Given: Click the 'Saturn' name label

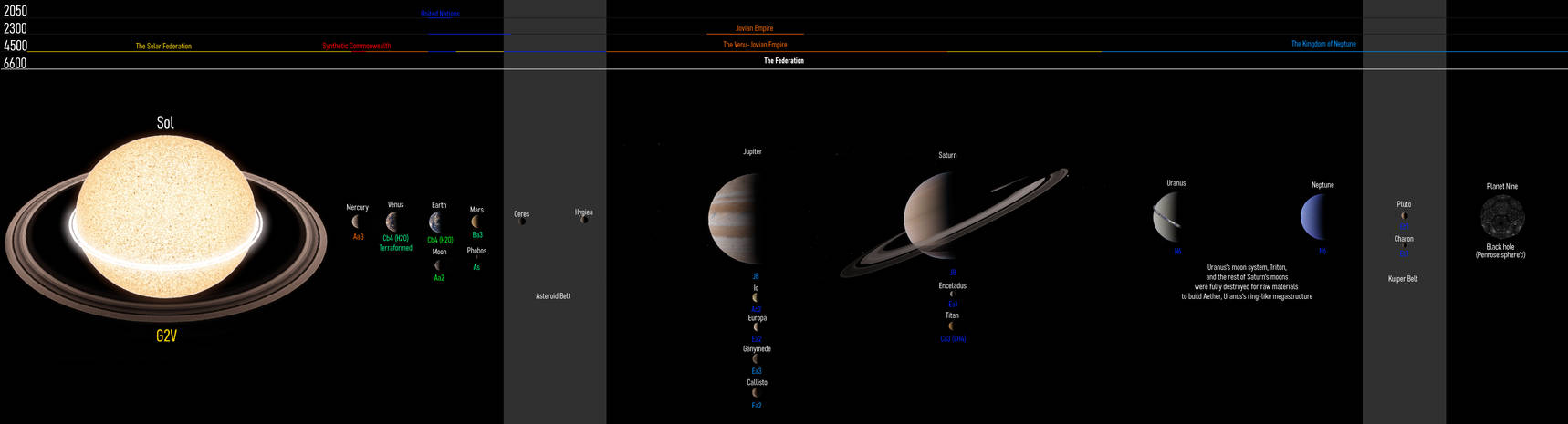Looking at the screenshot, I should pyautogui.click(x=947, y=156).
